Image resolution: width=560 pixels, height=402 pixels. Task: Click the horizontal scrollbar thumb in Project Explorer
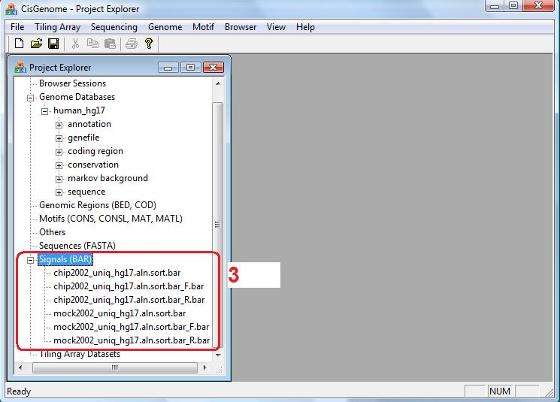pos(114,368)
